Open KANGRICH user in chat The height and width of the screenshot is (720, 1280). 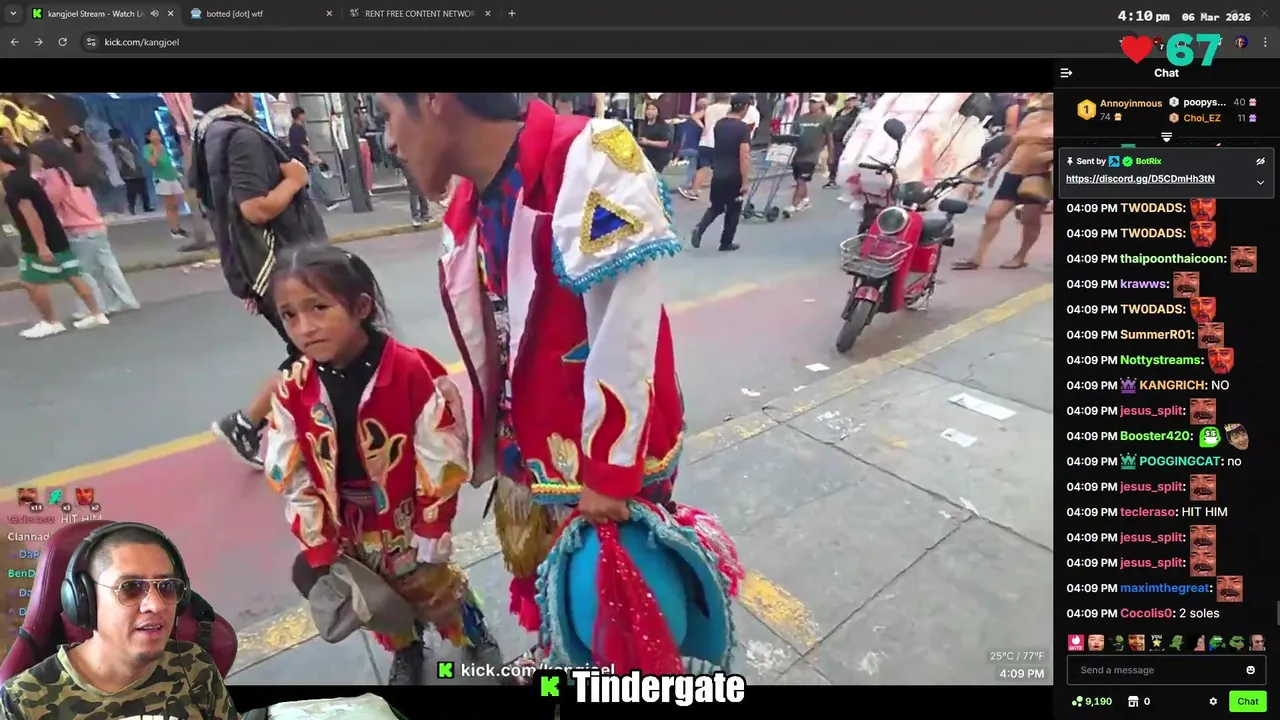tap(1172, 385)
